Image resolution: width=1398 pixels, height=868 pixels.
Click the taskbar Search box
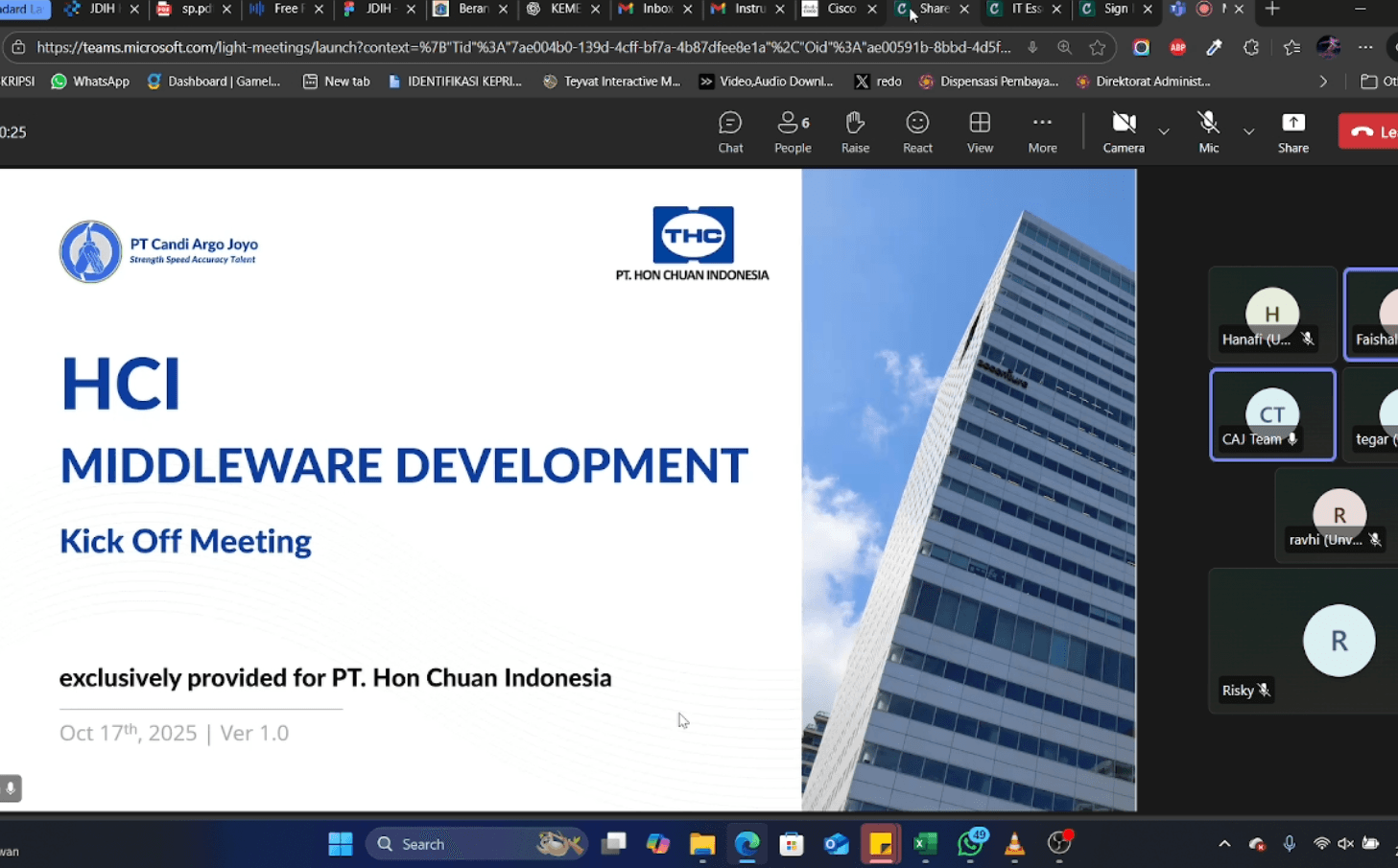pyautogui.click(x=476, y=844)
